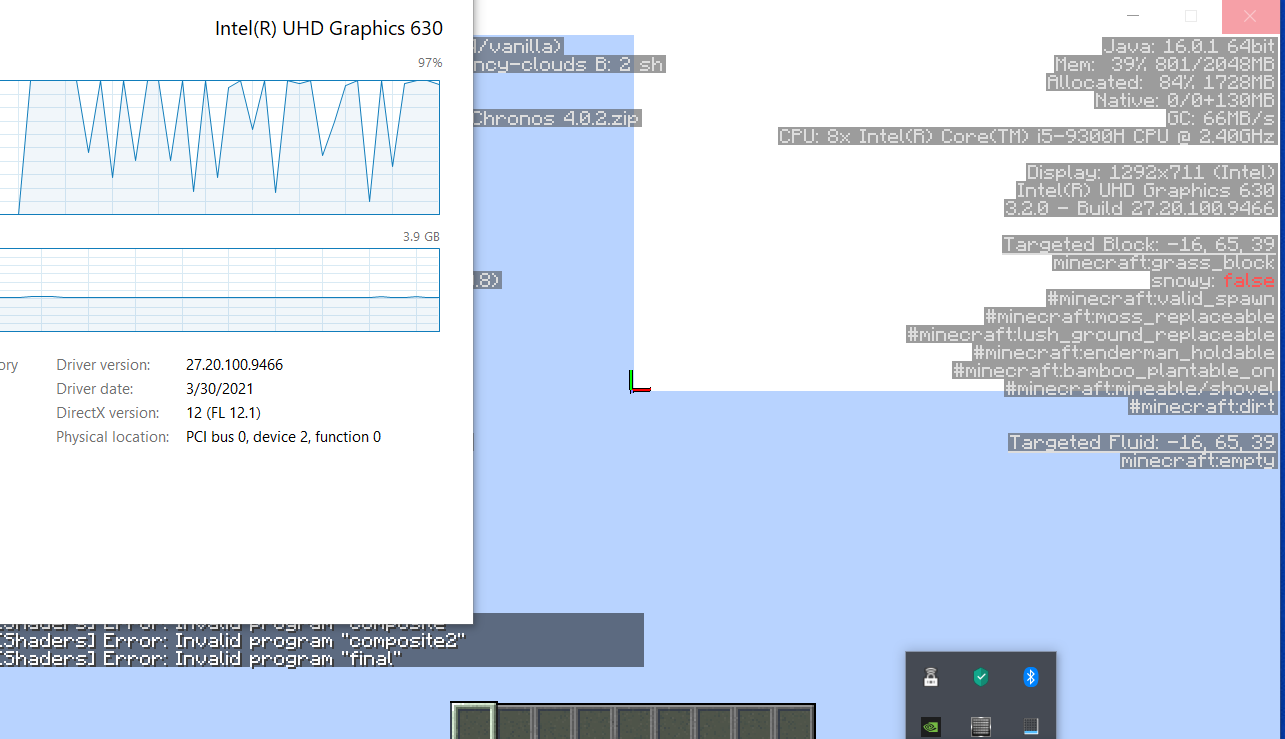Click the 'Physical location:' label
1285x739 pixels.
click(x=112, y=437)
